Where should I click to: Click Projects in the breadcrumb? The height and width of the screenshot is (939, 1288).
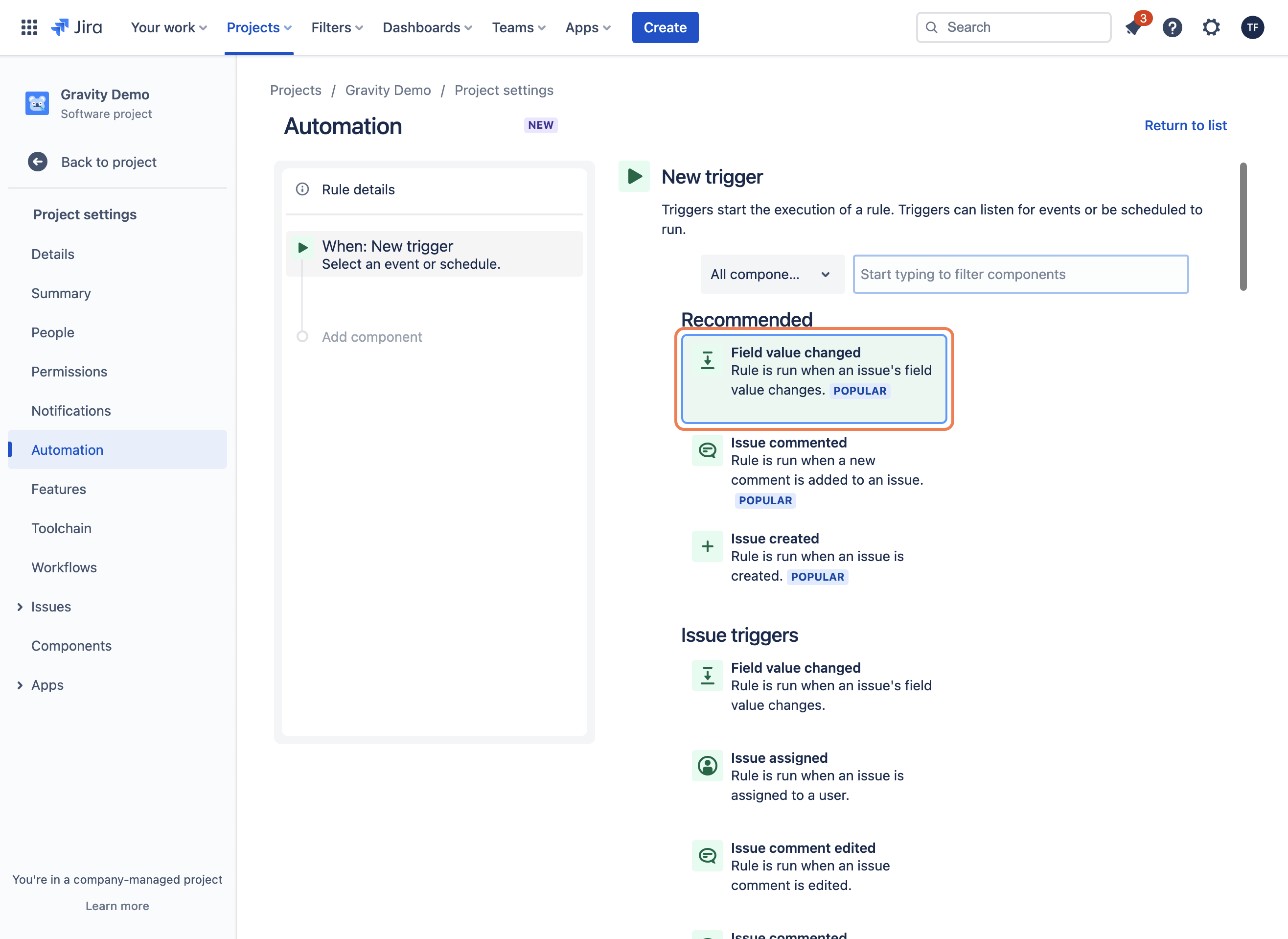(x=296, y=91)
